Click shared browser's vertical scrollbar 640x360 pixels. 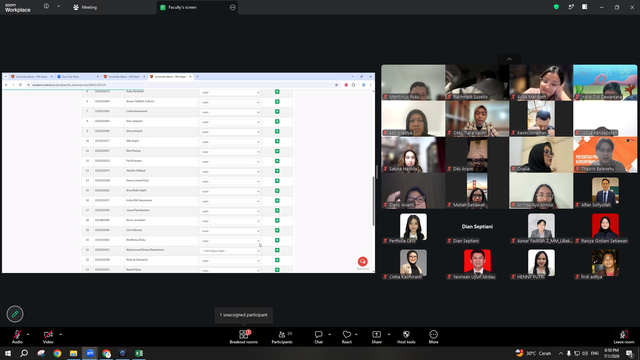[373, 201]
